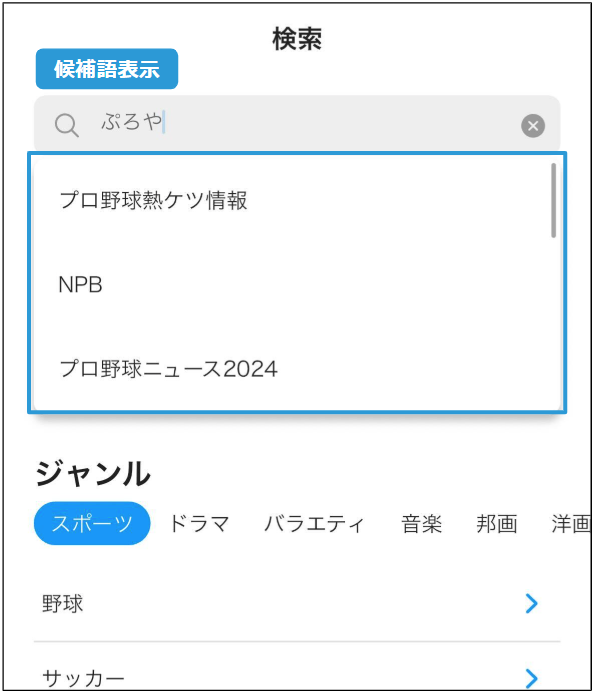Switch to the バラエティ genre
The image size is (594, 694).
tap(314, 523)
